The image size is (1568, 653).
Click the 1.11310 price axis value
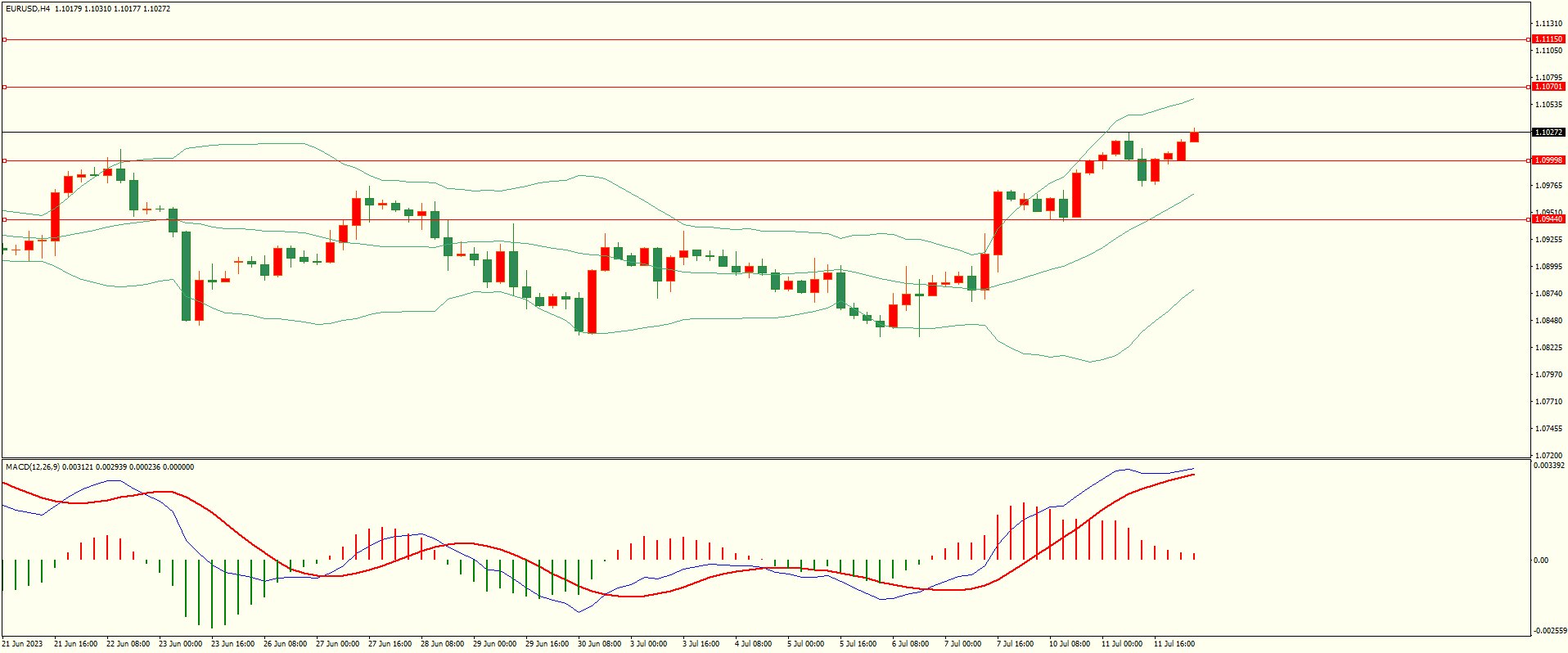pyautogui.click(x=1548, y=24)
